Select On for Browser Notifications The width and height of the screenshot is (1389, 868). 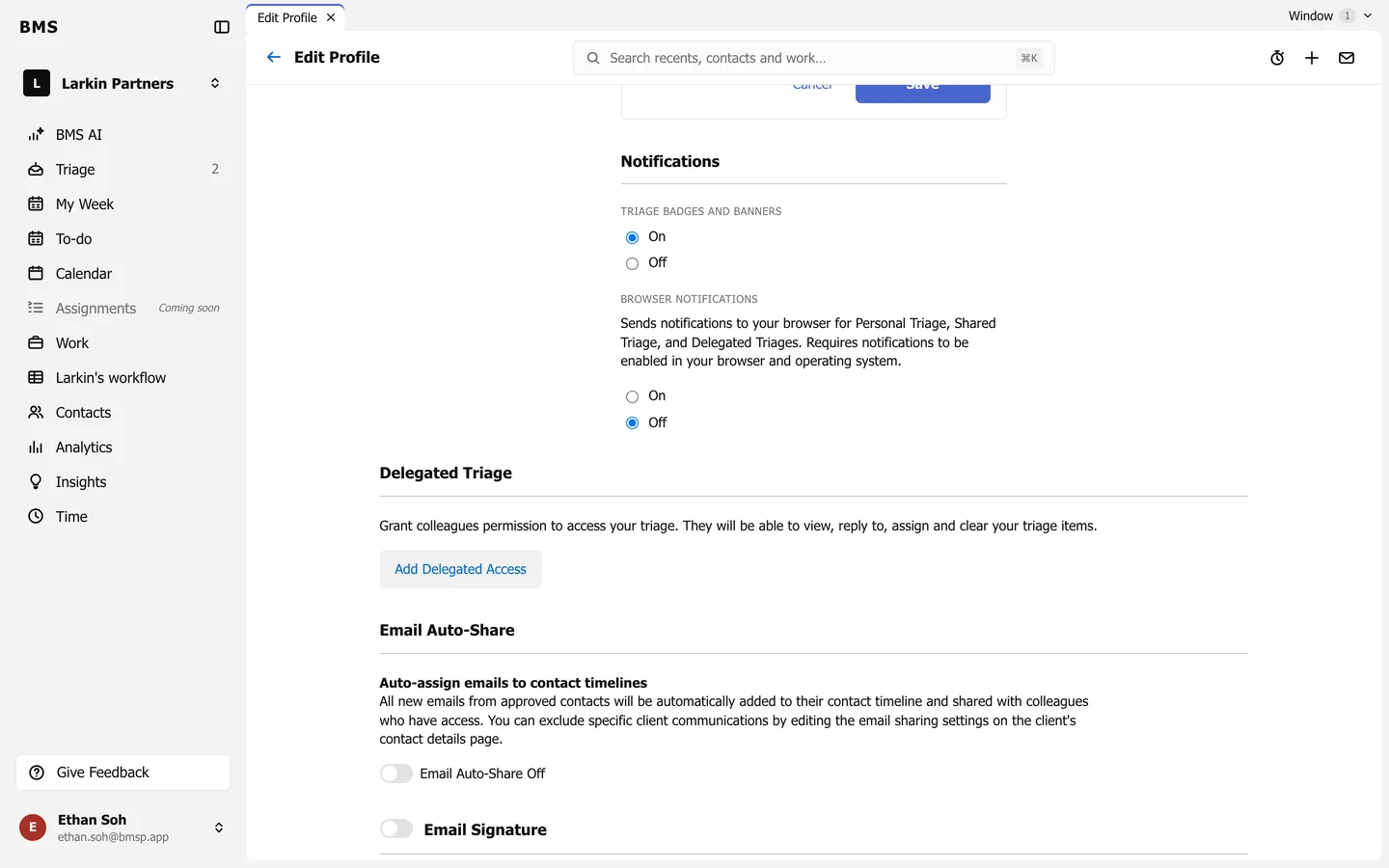click(633, 396)
